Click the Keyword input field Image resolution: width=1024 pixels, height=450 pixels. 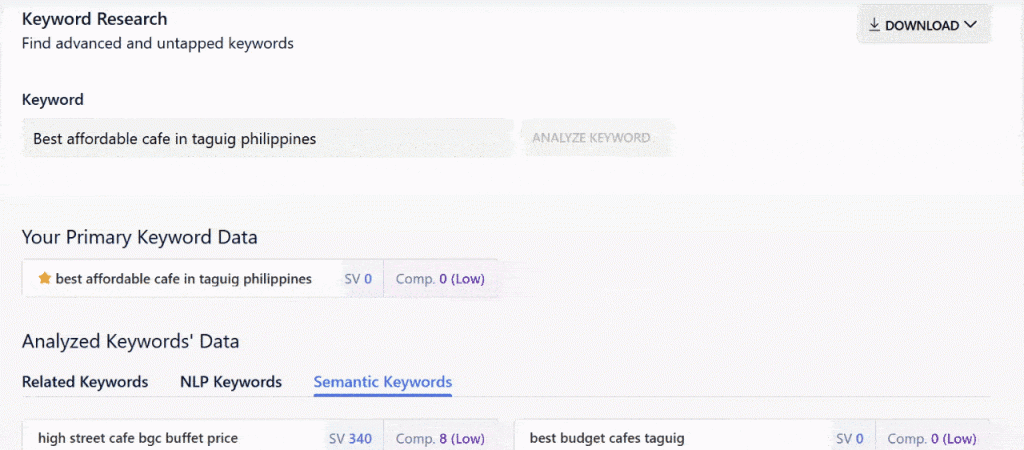pyautogui.click(x=267, y=139)
